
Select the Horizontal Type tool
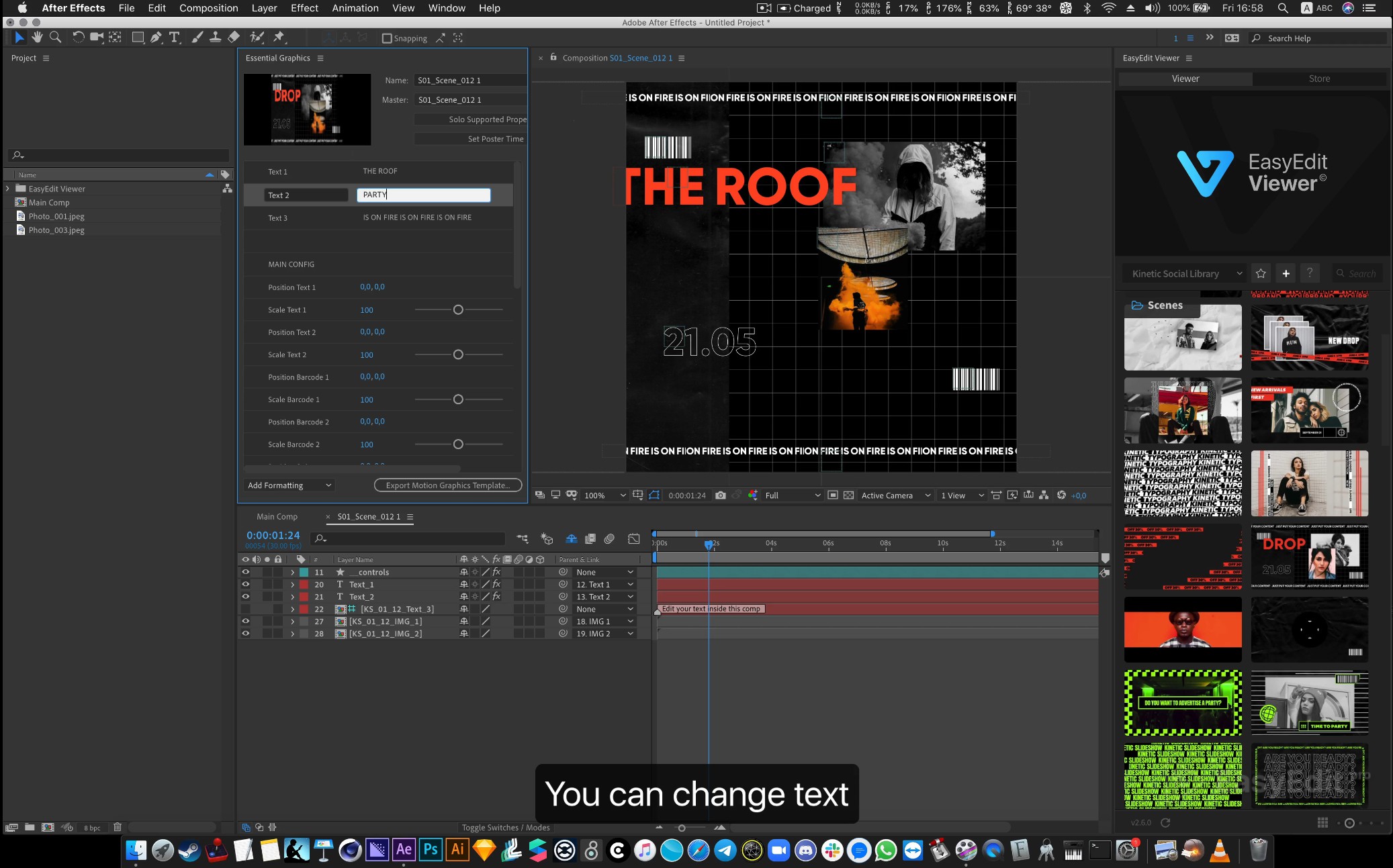coord(175,38)
